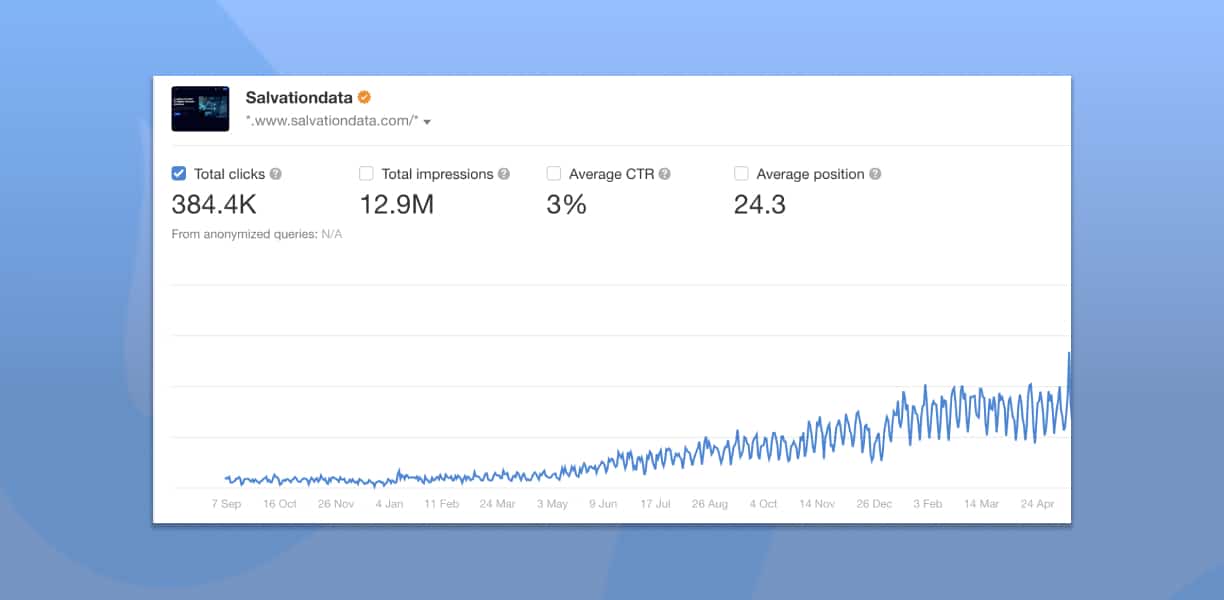This screenshot has width=1224, height=600.
Task: Click the help icon beside Average position
Action: (x=875, y=174)
